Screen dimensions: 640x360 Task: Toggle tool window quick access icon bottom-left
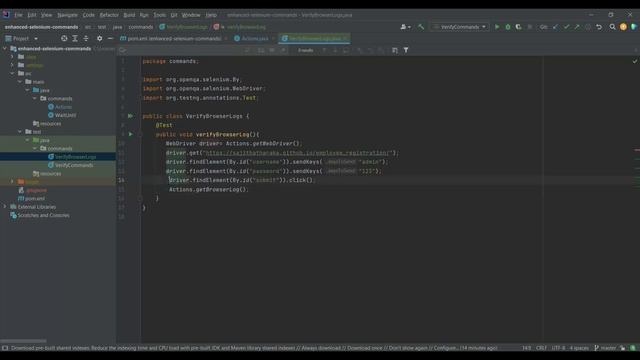(5, 348)
